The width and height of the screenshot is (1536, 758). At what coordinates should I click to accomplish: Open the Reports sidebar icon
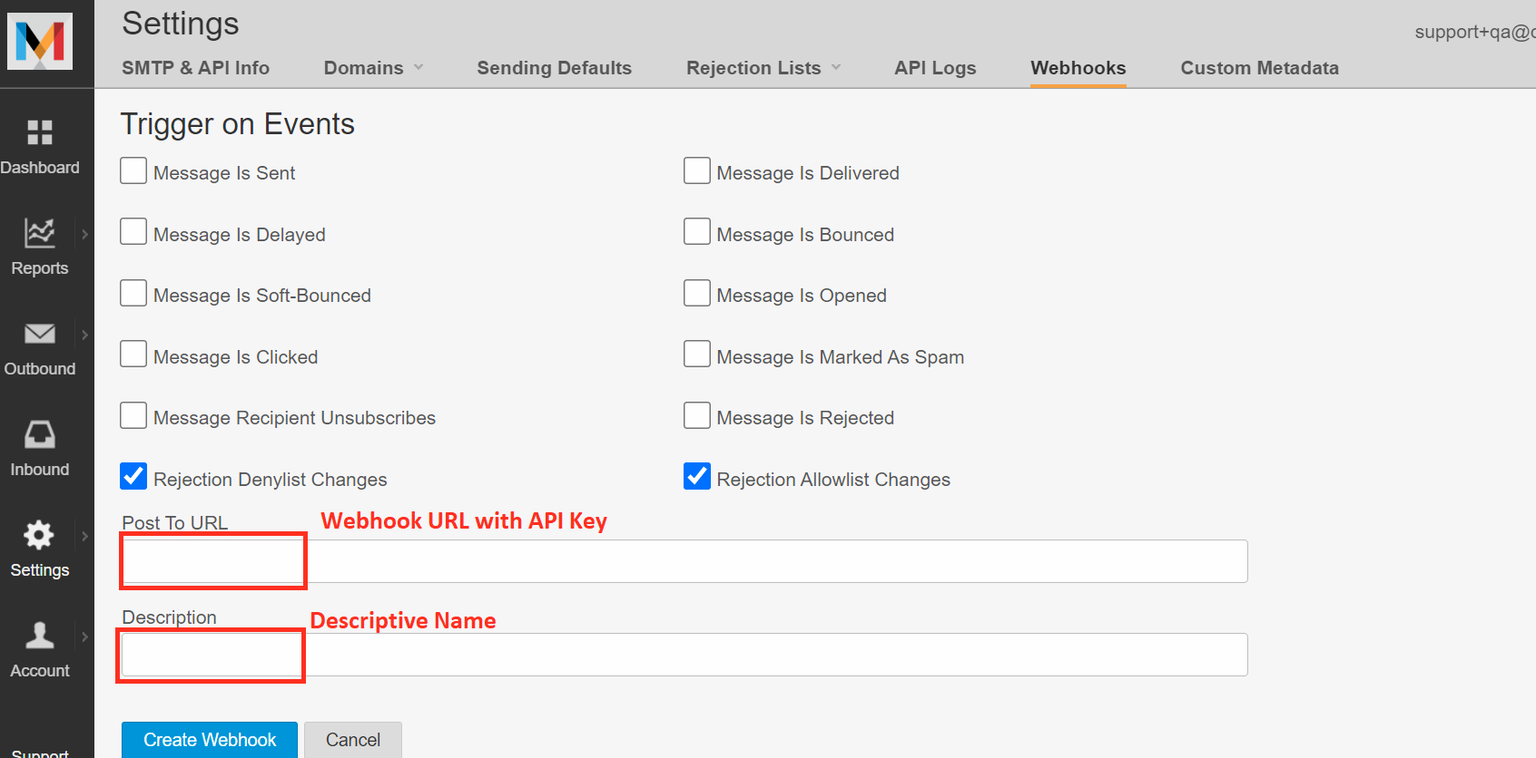pyautogui.click(x=40, y=233)
